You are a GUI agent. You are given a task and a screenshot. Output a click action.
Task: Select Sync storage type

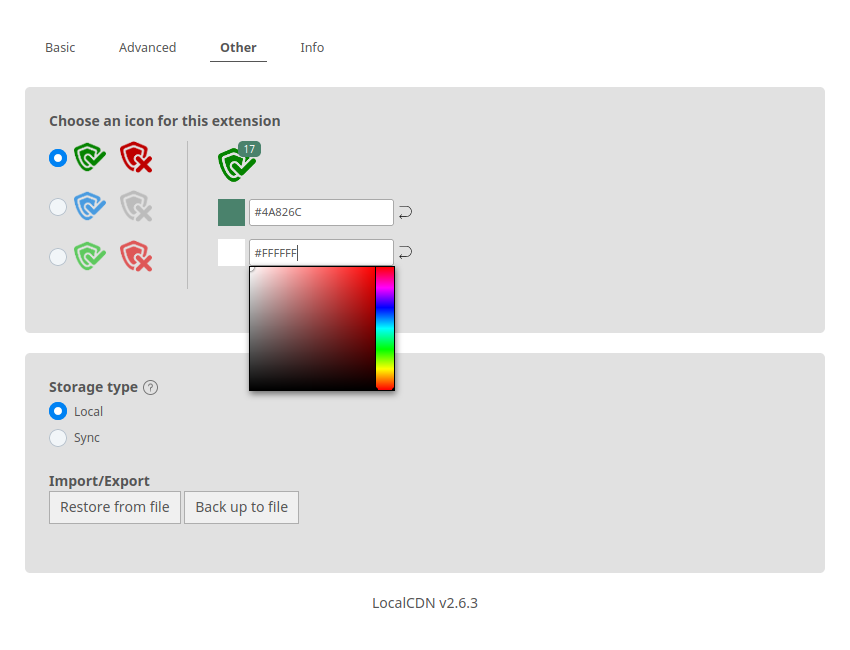click(58, 437)
